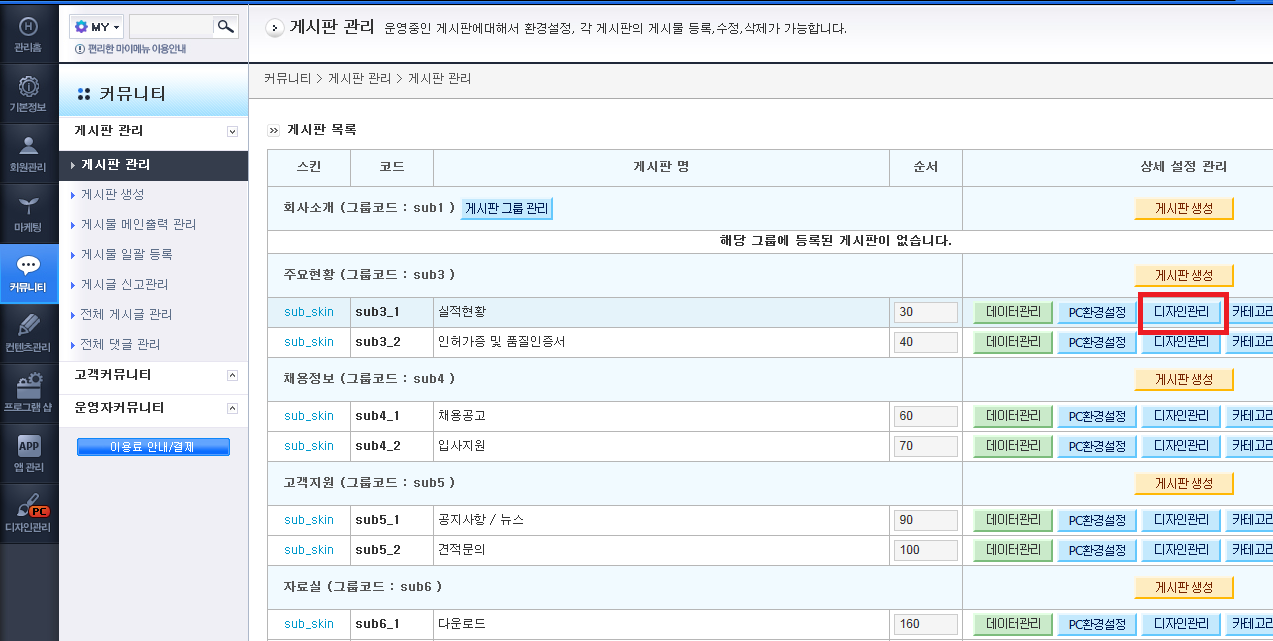Select the 컨텐츠관리 pencil icon
The width and height of the screenshot is (1273, 641).
tap(29, 333)
